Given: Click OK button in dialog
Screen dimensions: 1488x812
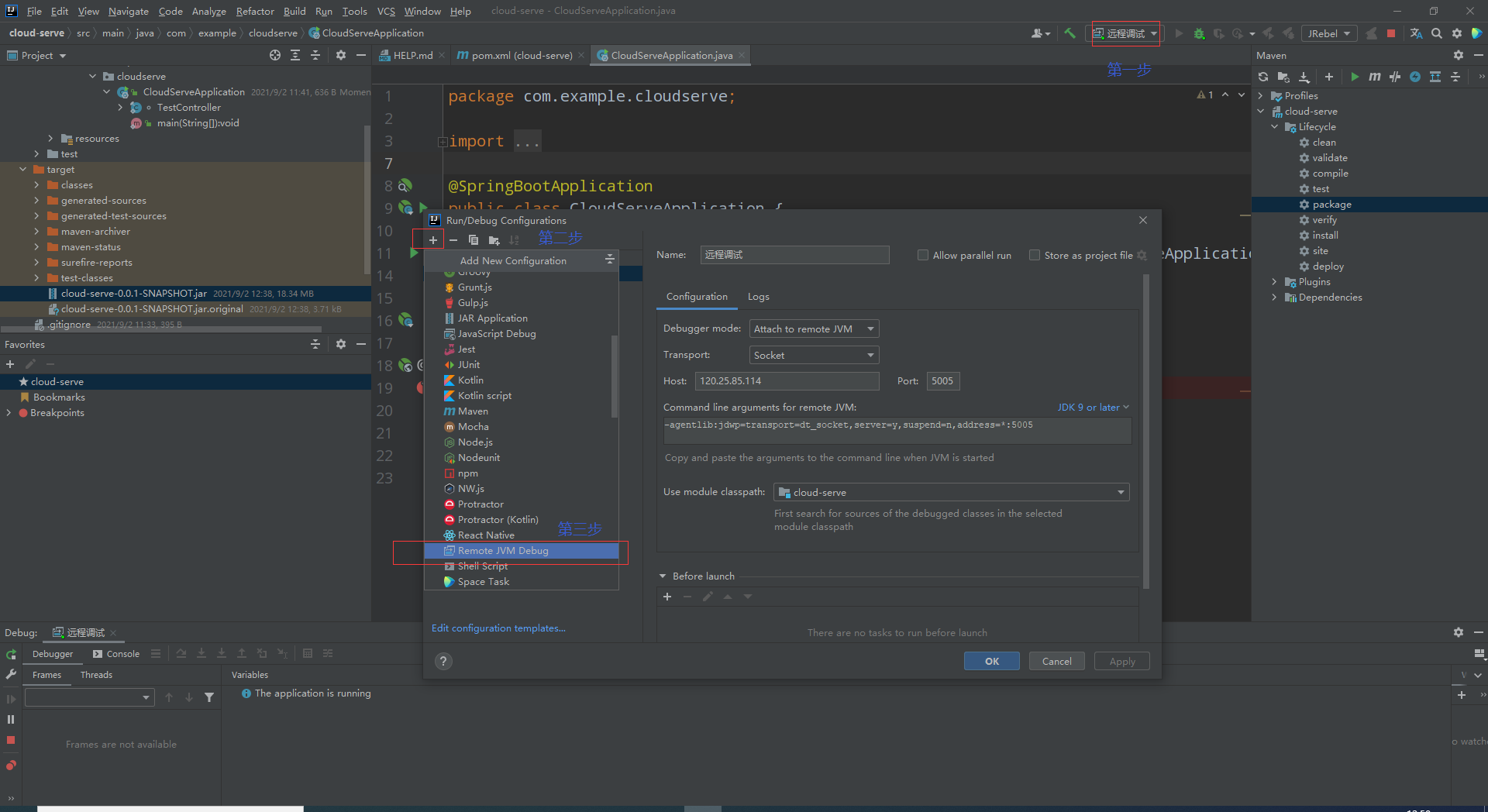Looking at the screenshot, I should (992, 661).
